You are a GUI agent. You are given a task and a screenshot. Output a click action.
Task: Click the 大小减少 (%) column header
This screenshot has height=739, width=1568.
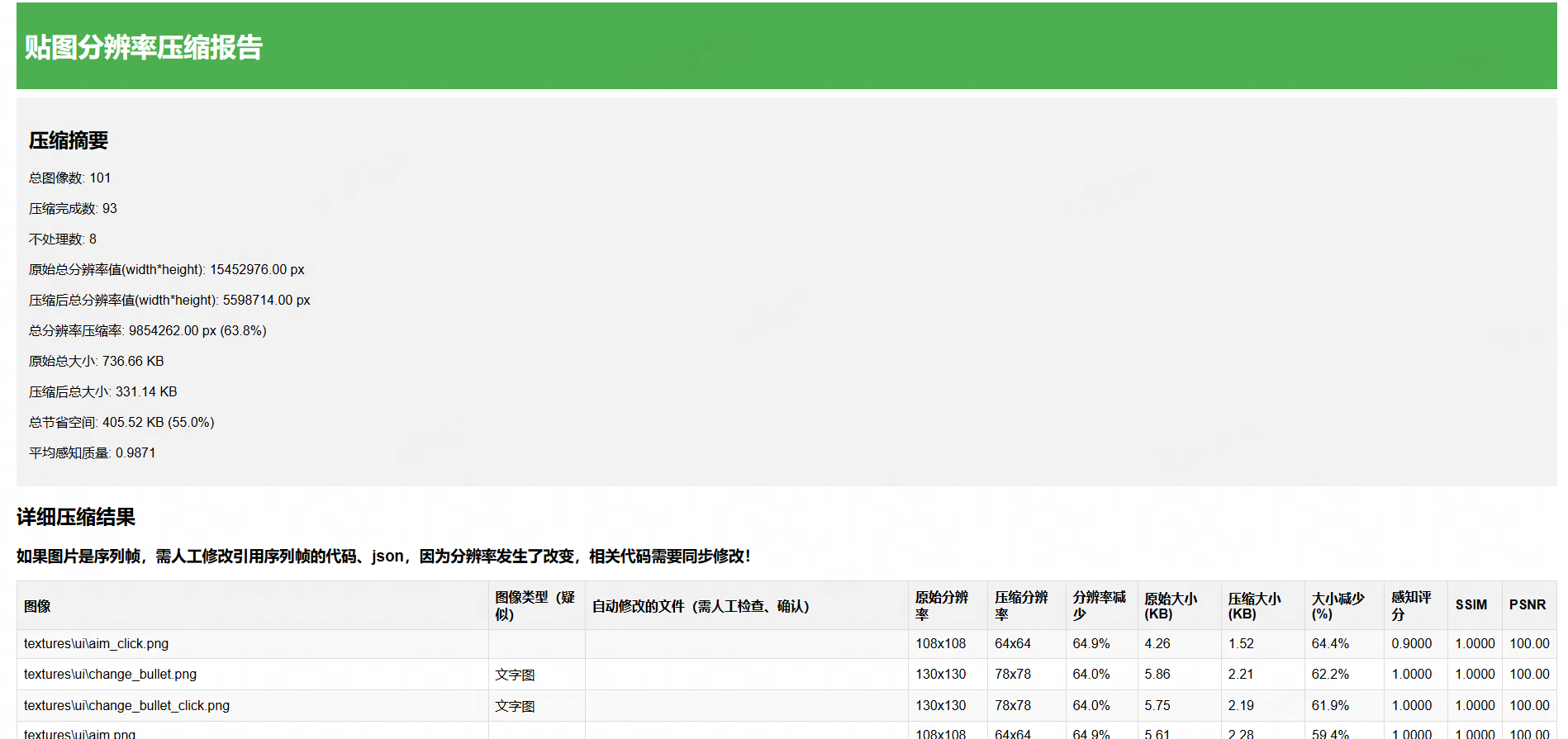coord(1338,606)
